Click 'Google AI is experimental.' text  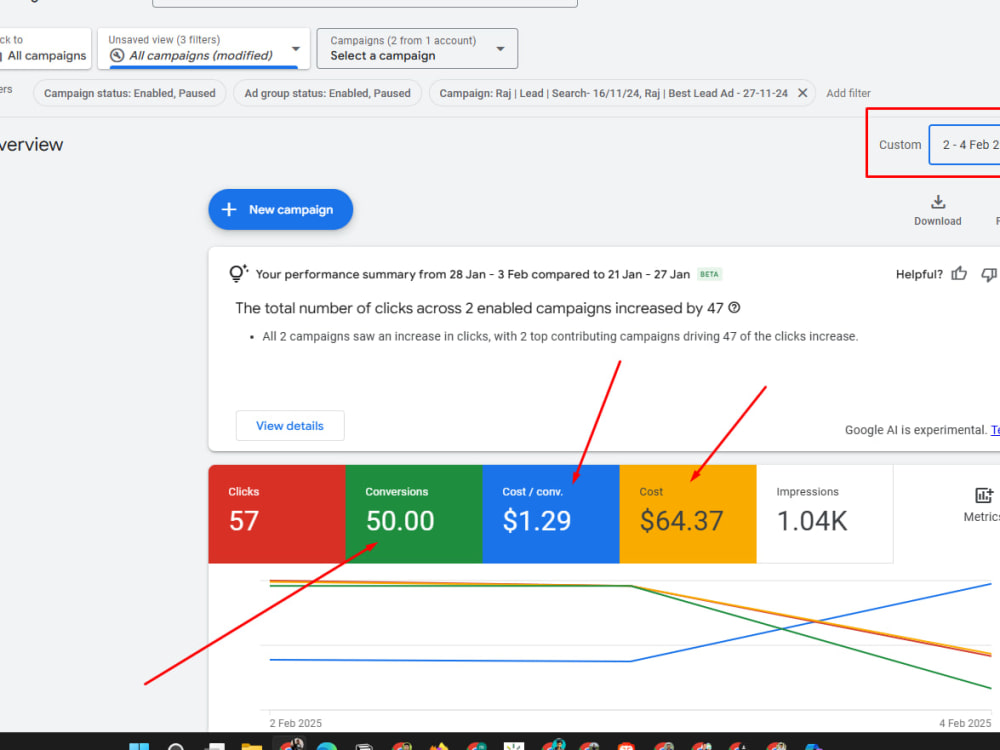point(916,430)
